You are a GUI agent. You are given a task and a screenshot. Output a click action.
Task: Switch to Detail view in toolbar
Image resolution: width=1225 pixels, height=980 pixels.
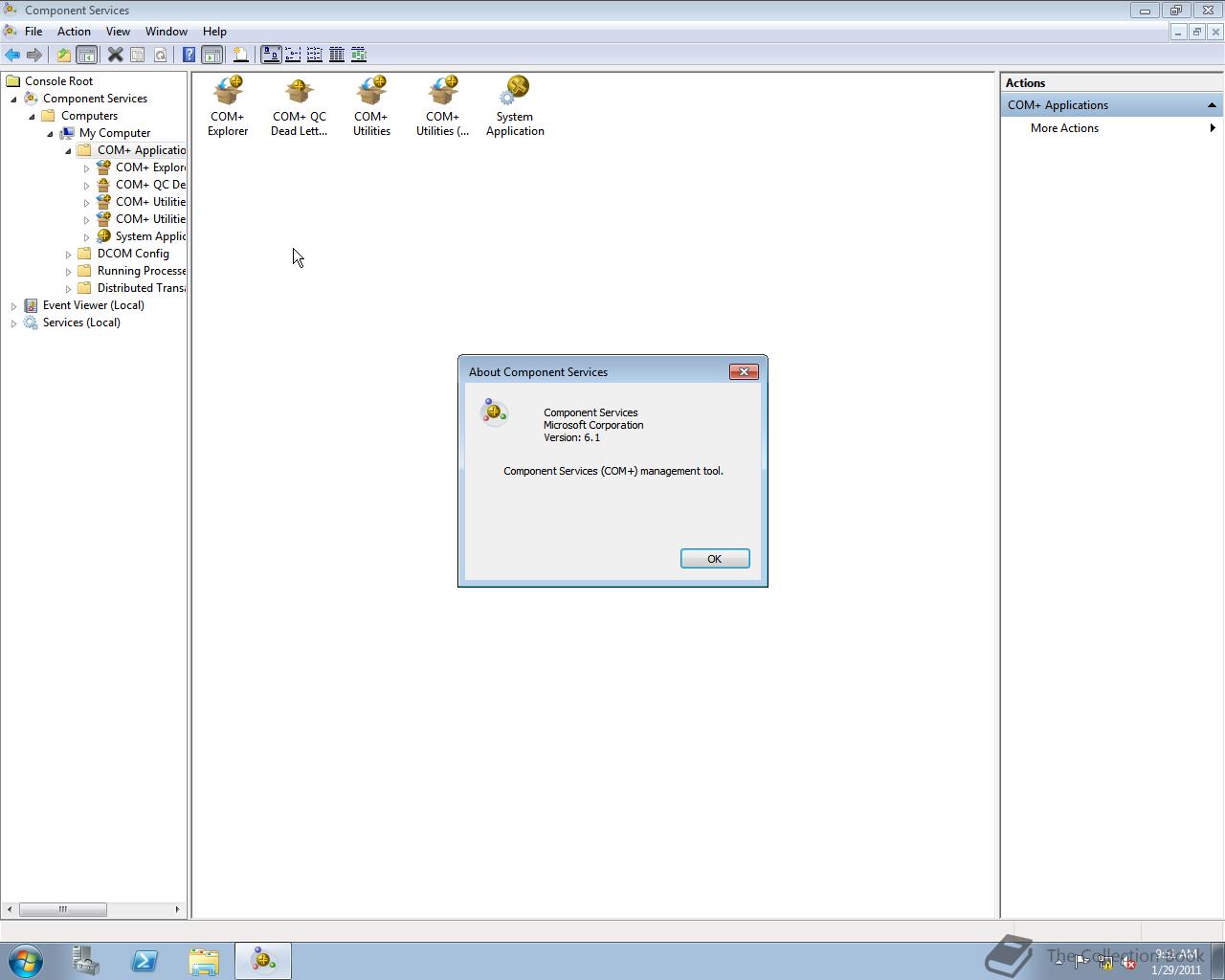pos(337,55)
